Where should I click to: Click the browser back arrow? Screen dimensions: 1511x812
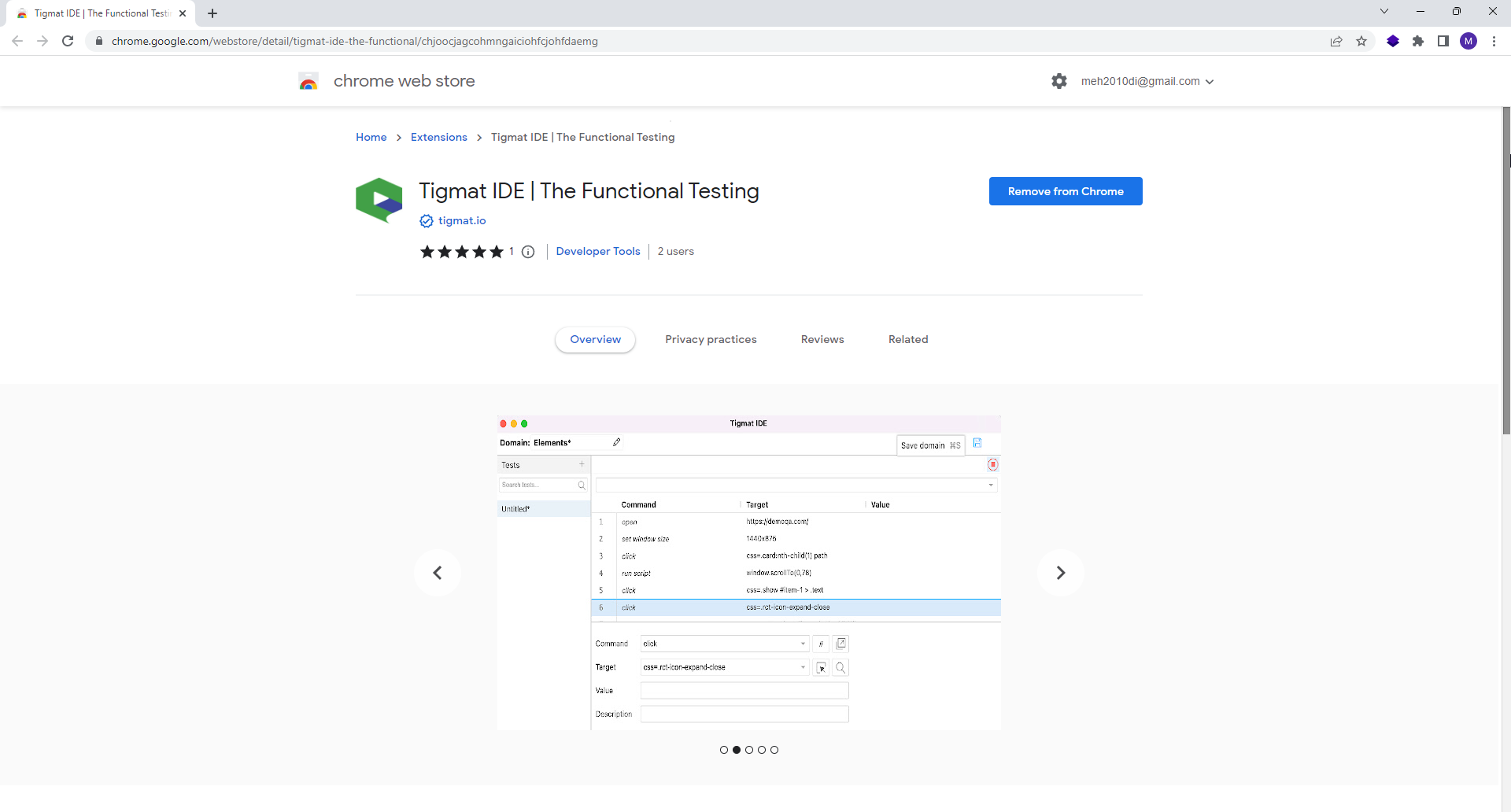point(17,41)
